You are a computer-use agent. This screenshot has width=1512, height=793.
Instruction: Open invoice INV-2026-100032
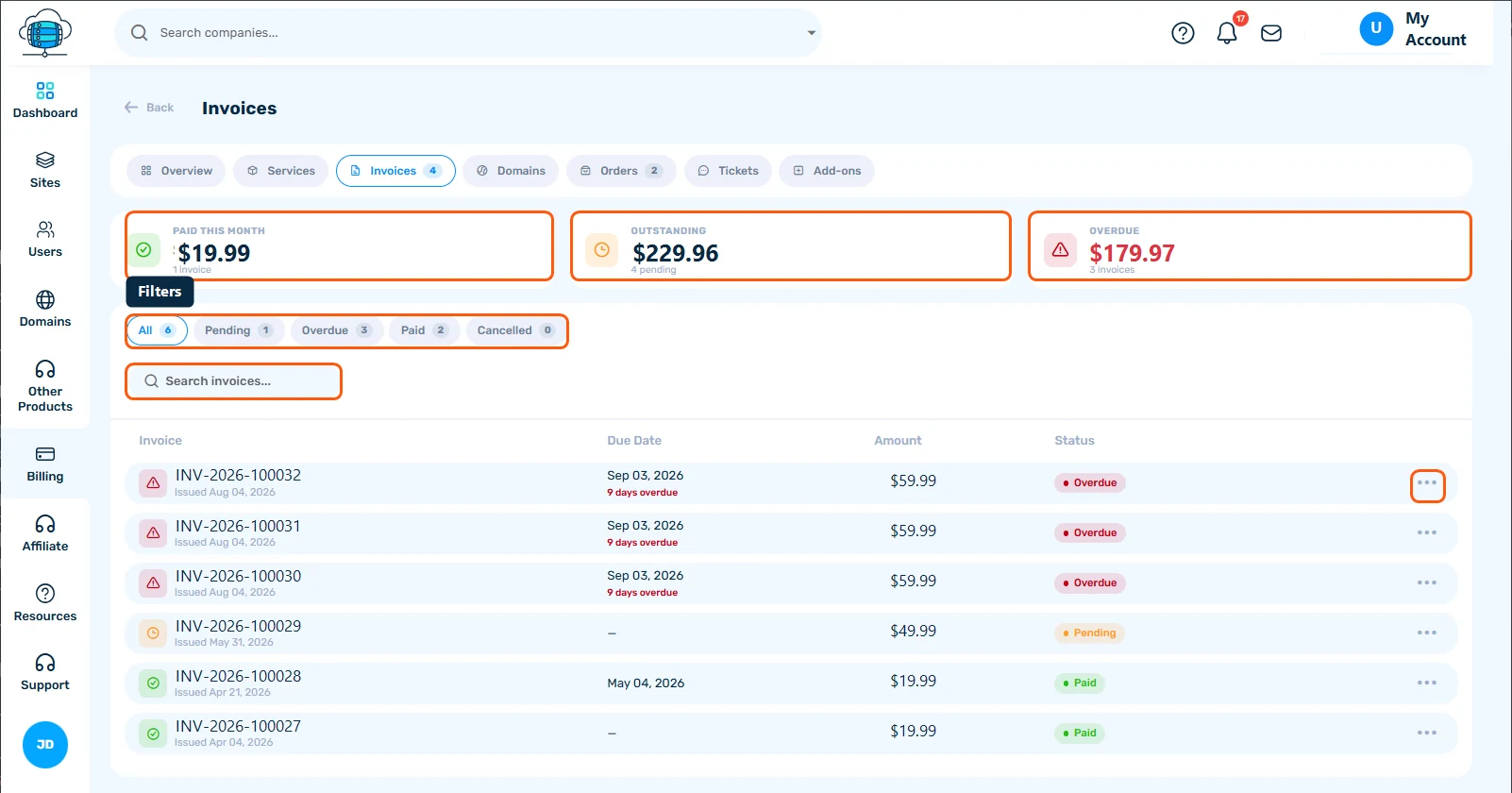[238, 475]
